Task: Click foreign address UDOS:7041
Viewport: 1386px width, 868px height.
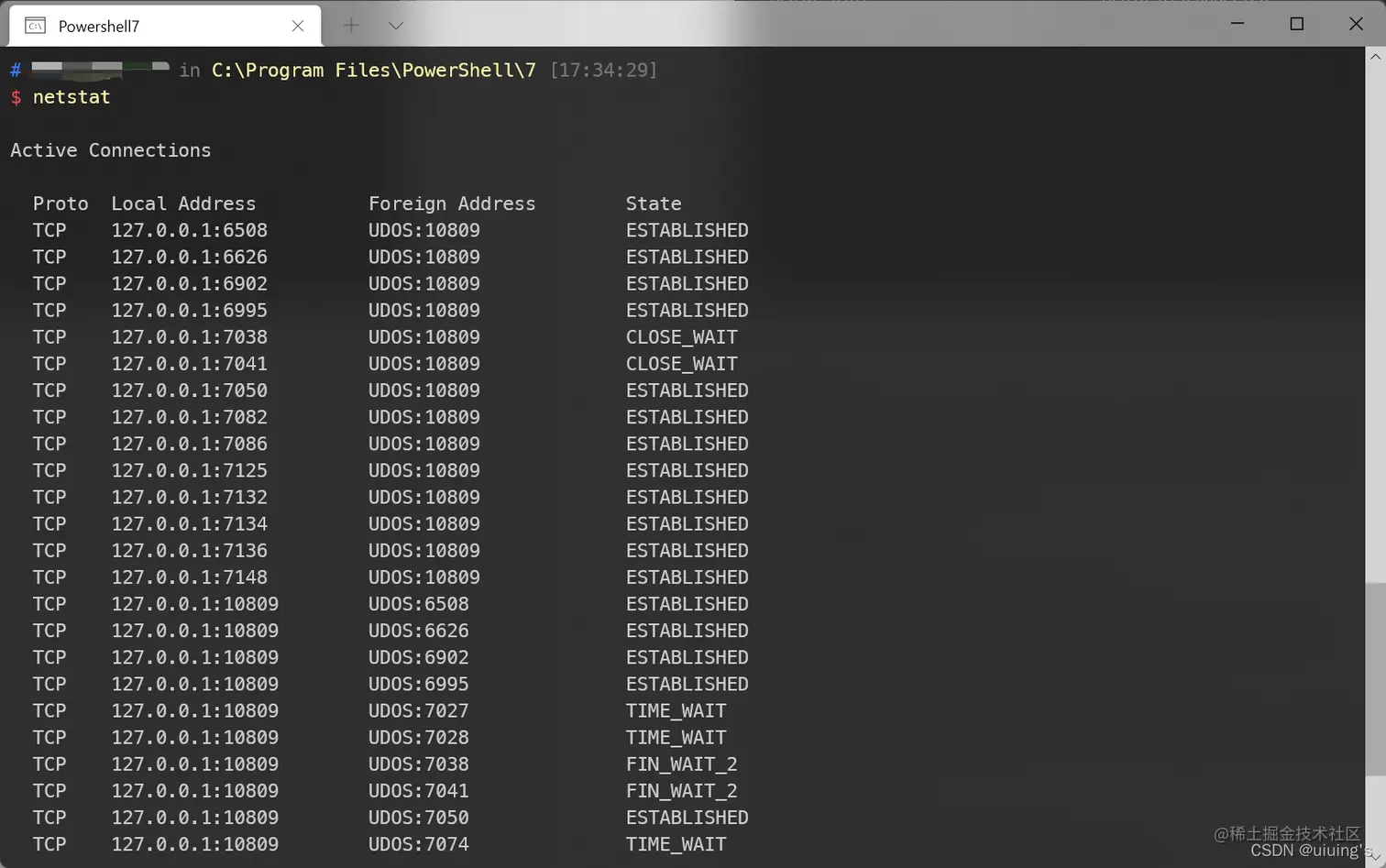Action: coord(419,791)
